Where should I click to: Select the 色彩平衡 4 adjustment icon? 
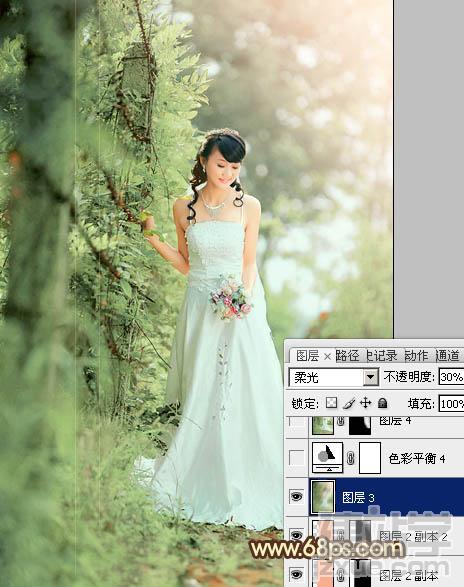click(327, 457)
